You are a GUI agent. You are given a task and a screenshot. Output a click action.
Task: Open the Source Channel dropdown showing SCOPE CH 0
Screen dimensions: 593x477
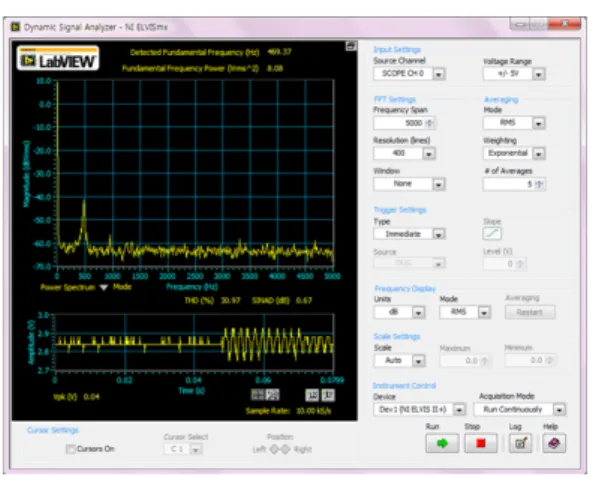[409, 73]
